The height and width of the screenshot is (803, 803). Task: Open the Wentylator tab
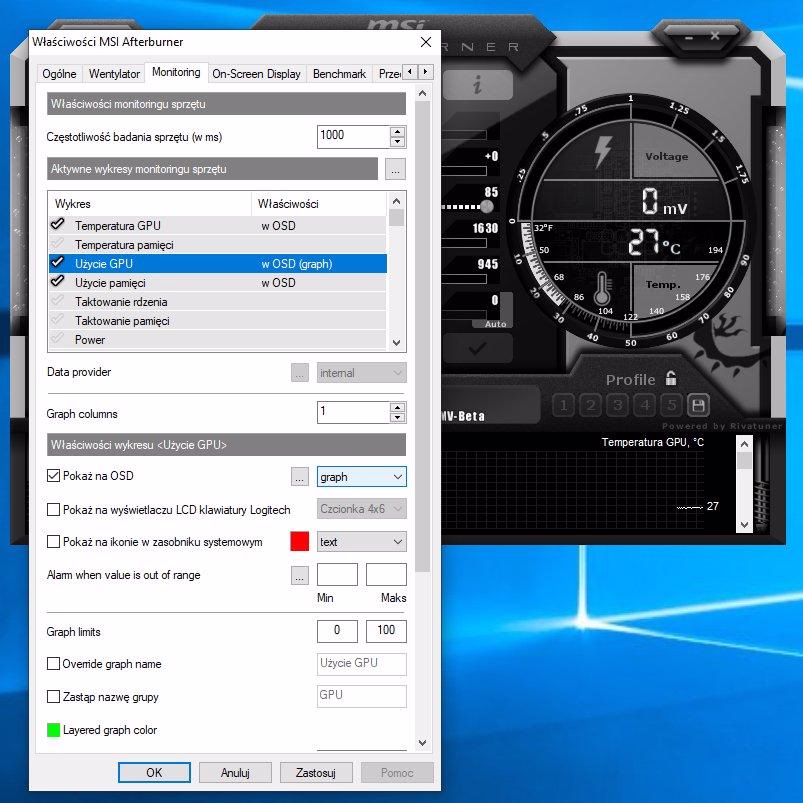(x=114, y=74)
